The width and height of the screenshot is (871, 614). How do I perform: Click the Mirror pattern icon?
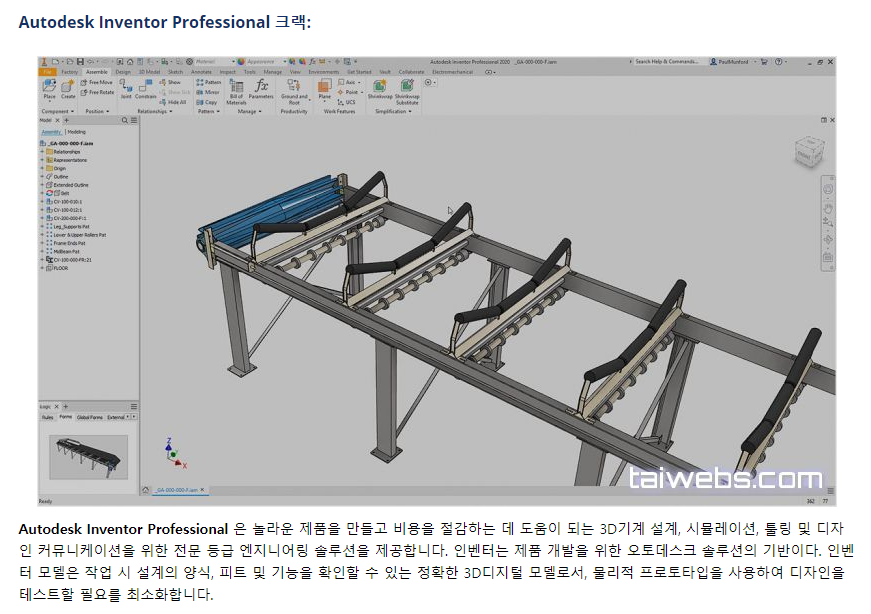click(199, 93)
